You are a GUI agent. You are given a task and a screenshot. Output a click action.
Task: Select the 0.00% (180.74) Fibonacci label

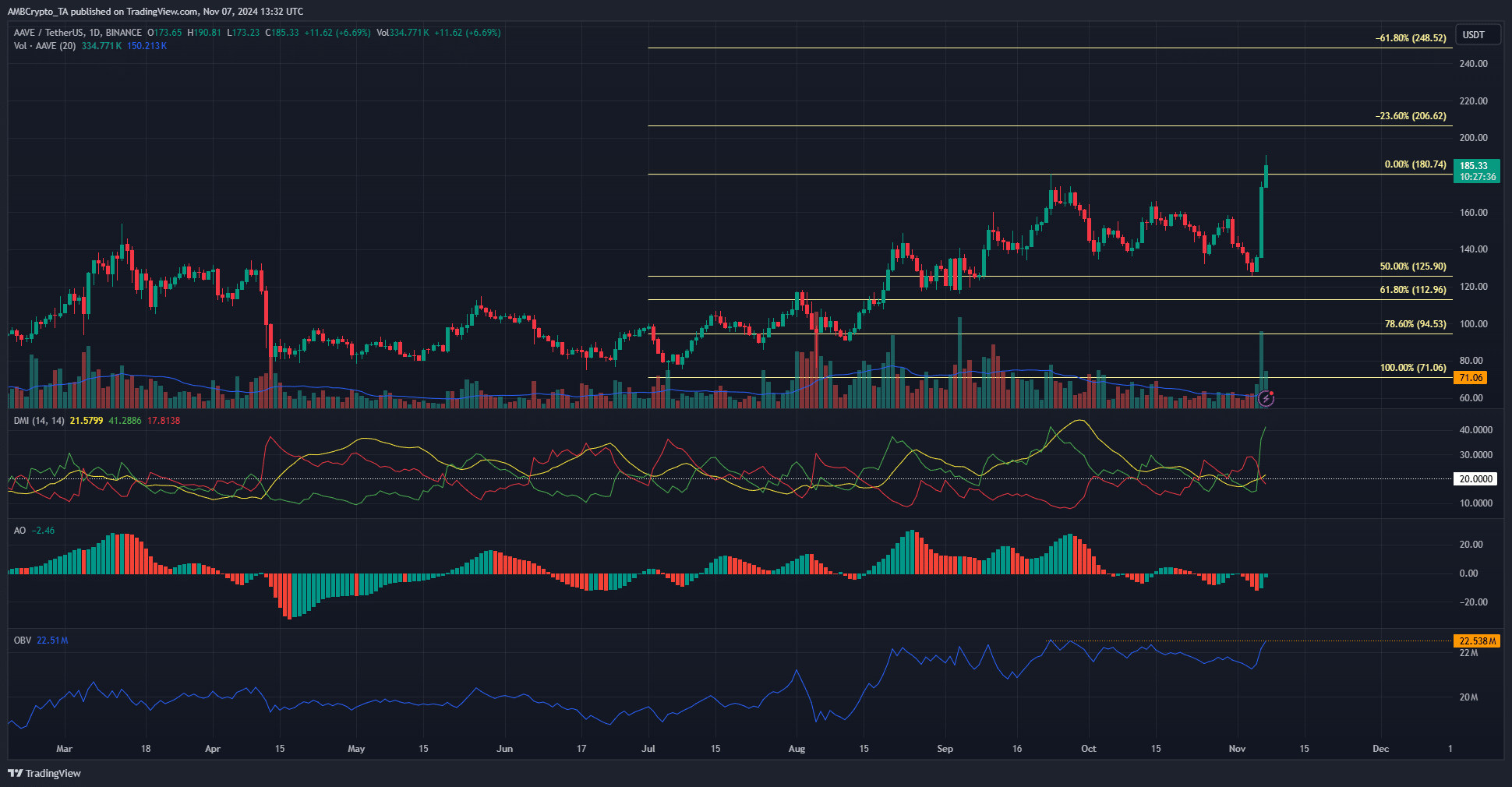[1415, 164]
